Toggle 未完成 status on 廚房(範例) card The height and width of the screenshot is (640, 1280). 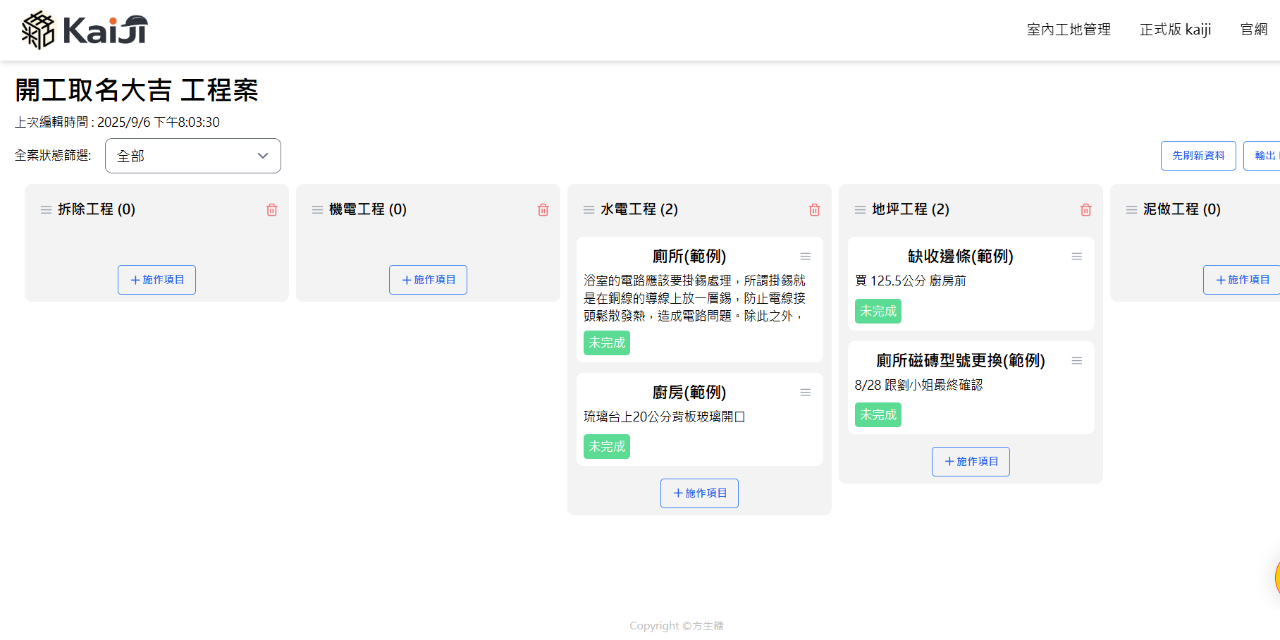[606, 446]
